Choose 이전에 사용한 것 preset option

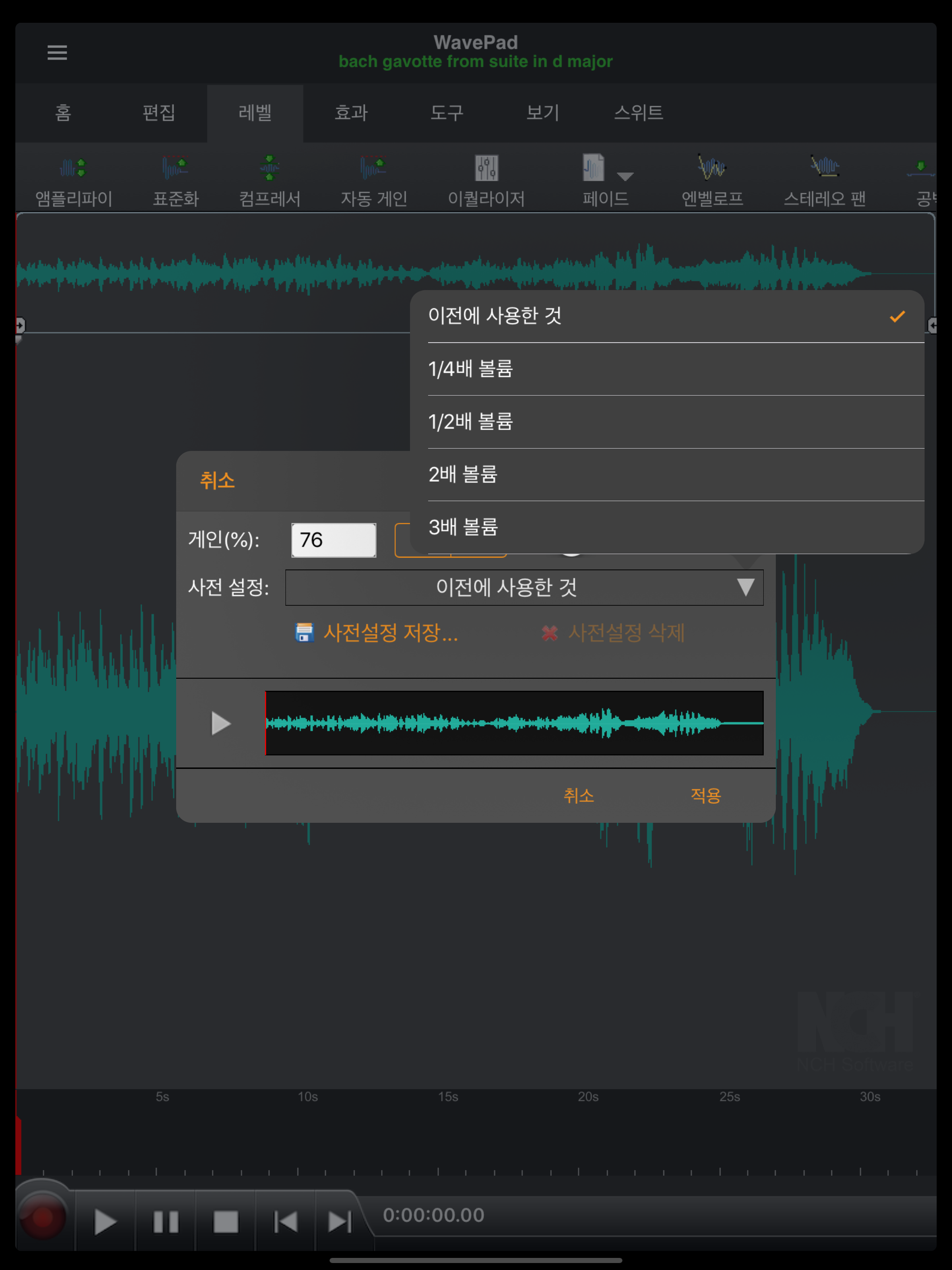pyautogui.click(x=667, y=316)
